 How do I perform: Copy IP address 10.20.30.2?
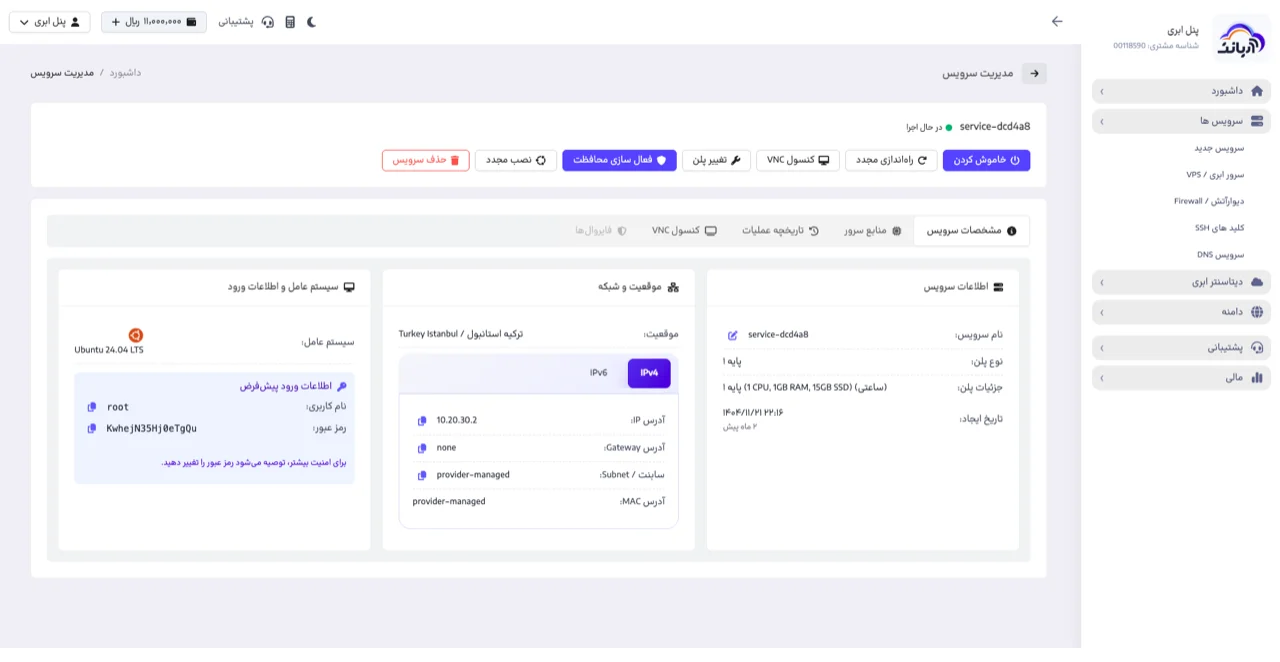click(x=422, y=421)
